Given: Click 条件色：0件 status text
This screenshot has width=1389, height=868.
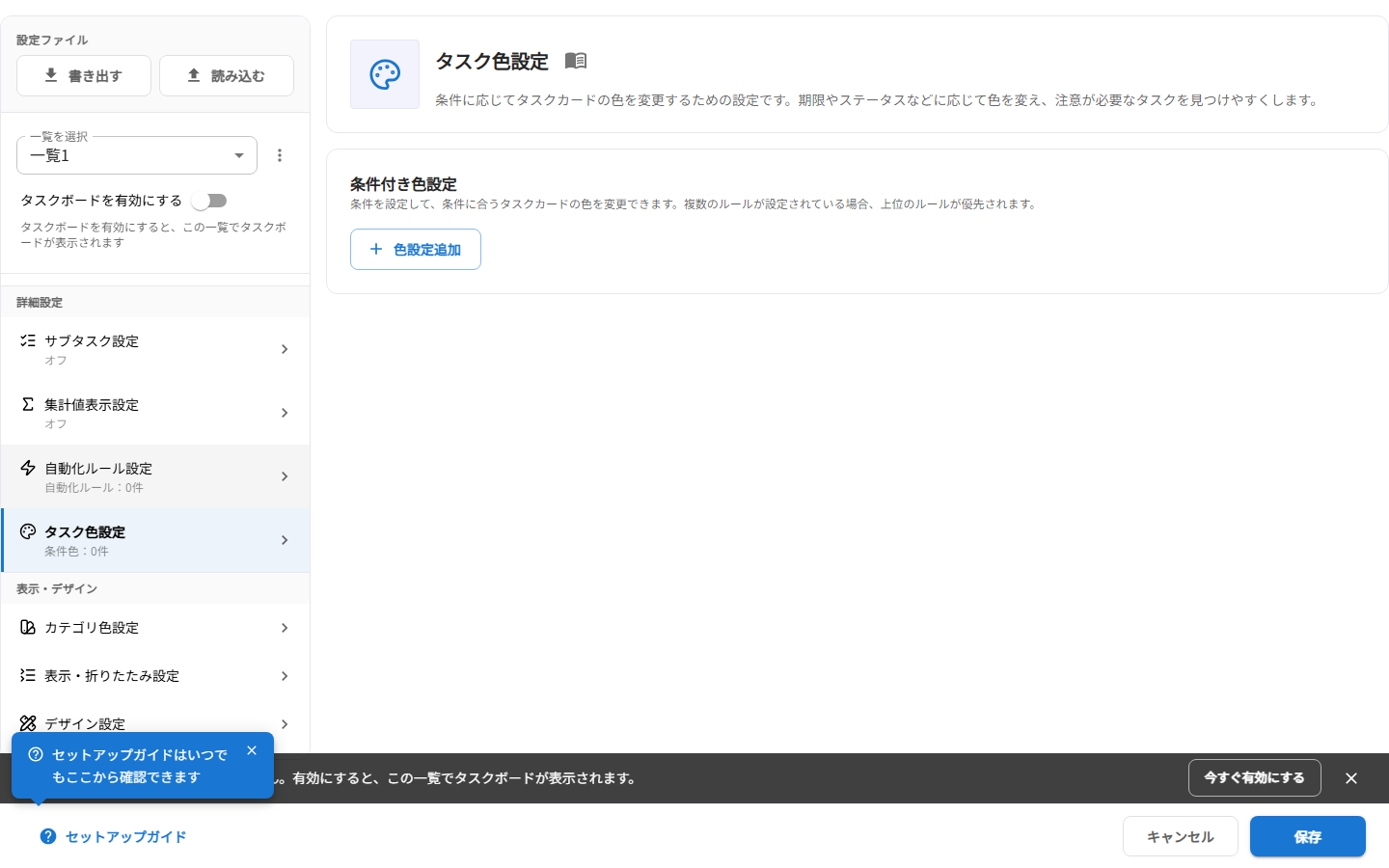Looking at the screenshot, I should click(x=76, y=552).
